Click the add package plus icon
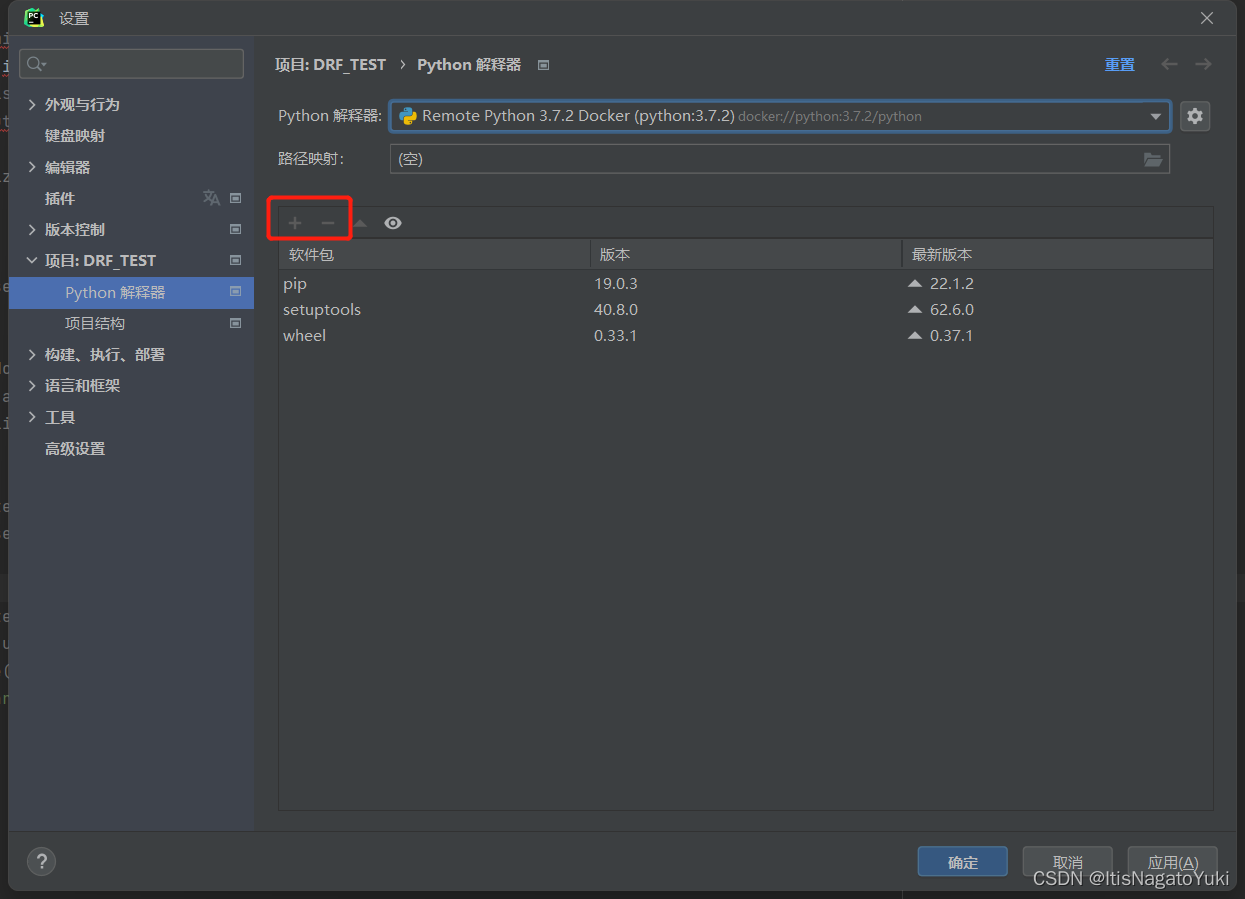 295,223
